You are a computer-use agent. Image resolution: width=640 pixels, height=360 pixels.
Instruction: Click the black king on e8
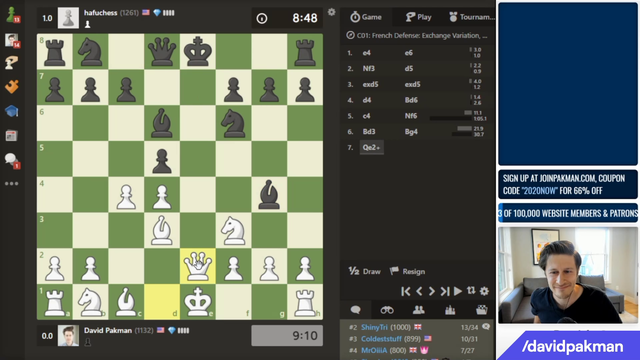[198, 51]
